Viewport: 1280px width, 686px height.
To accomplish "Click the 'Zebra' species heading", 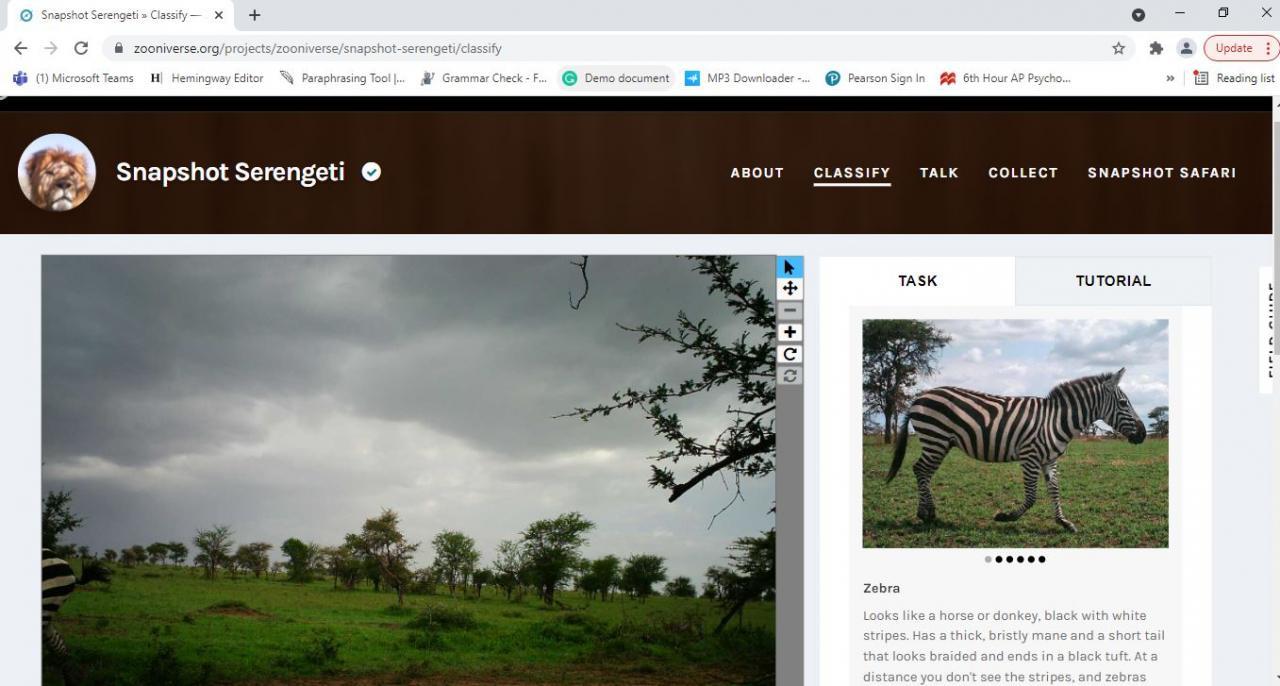I will pos(881,588).
